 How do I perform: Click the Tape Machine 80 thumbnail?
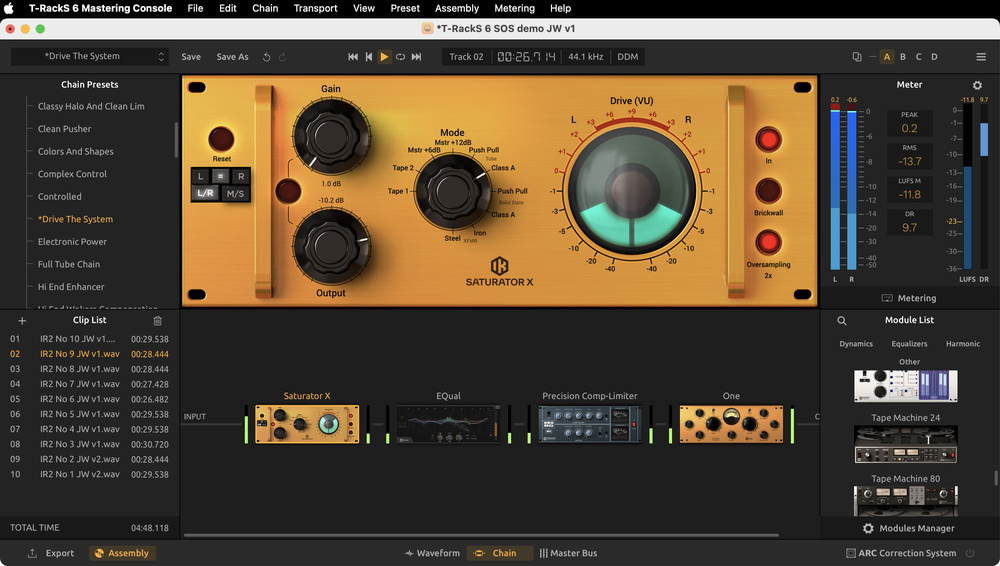[x=906, y=501]
